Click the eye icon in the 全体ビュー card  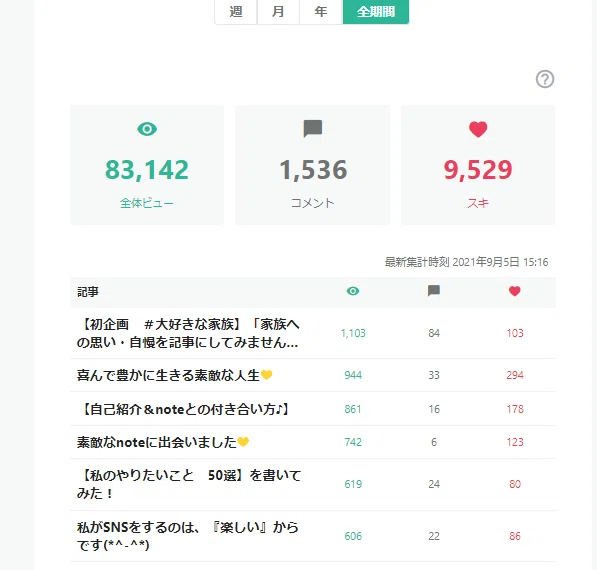click(x=147, y=129)
